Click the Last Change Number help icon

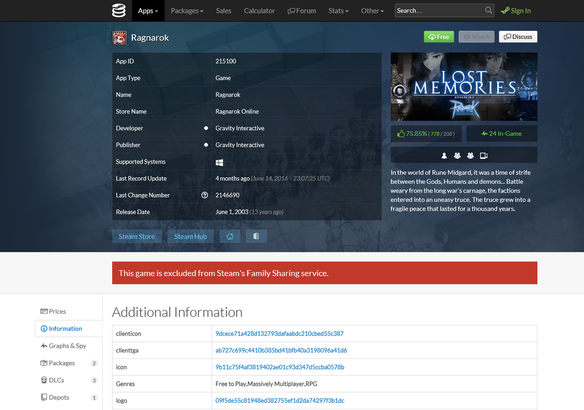pos(204,195)
